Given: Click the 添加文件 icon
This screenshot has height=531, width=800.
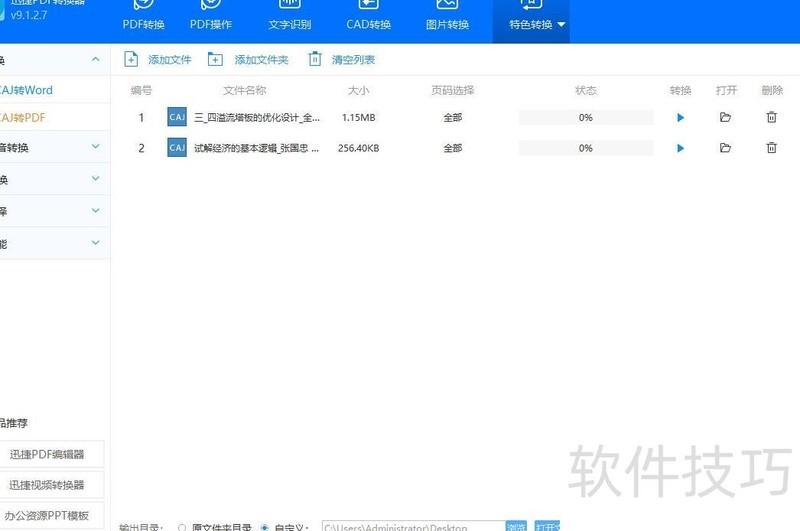Looking at the screenshot, I should point(131,60).
